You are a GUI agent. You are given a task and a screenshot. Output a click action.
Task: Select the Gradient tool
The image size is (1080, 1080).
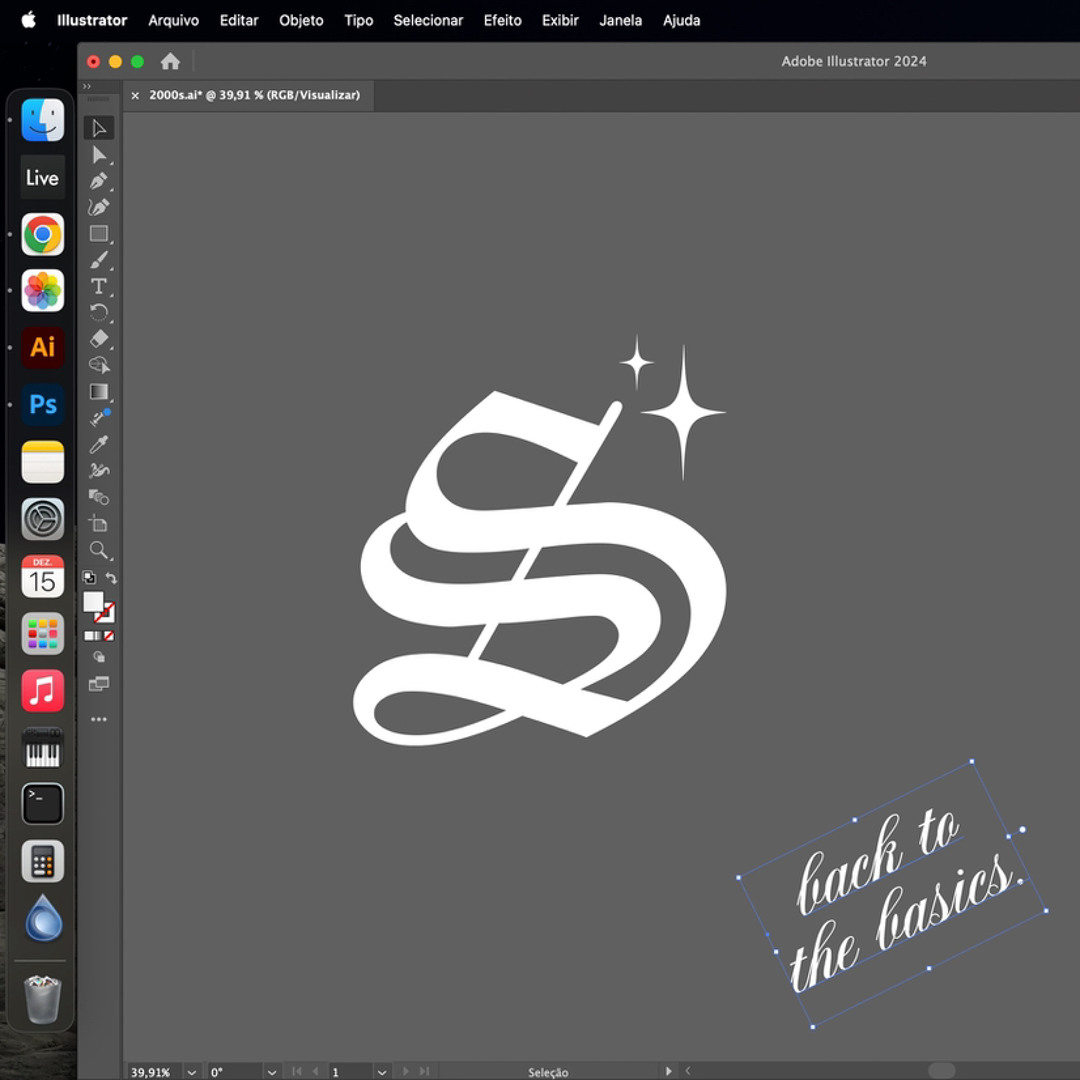tap(98, 392)
